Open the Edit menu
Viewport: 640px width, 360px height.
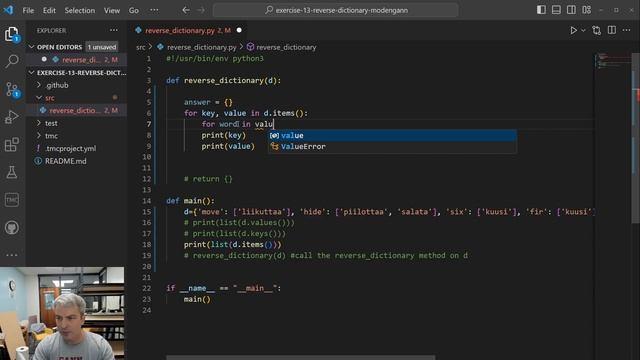pos(49,10)
